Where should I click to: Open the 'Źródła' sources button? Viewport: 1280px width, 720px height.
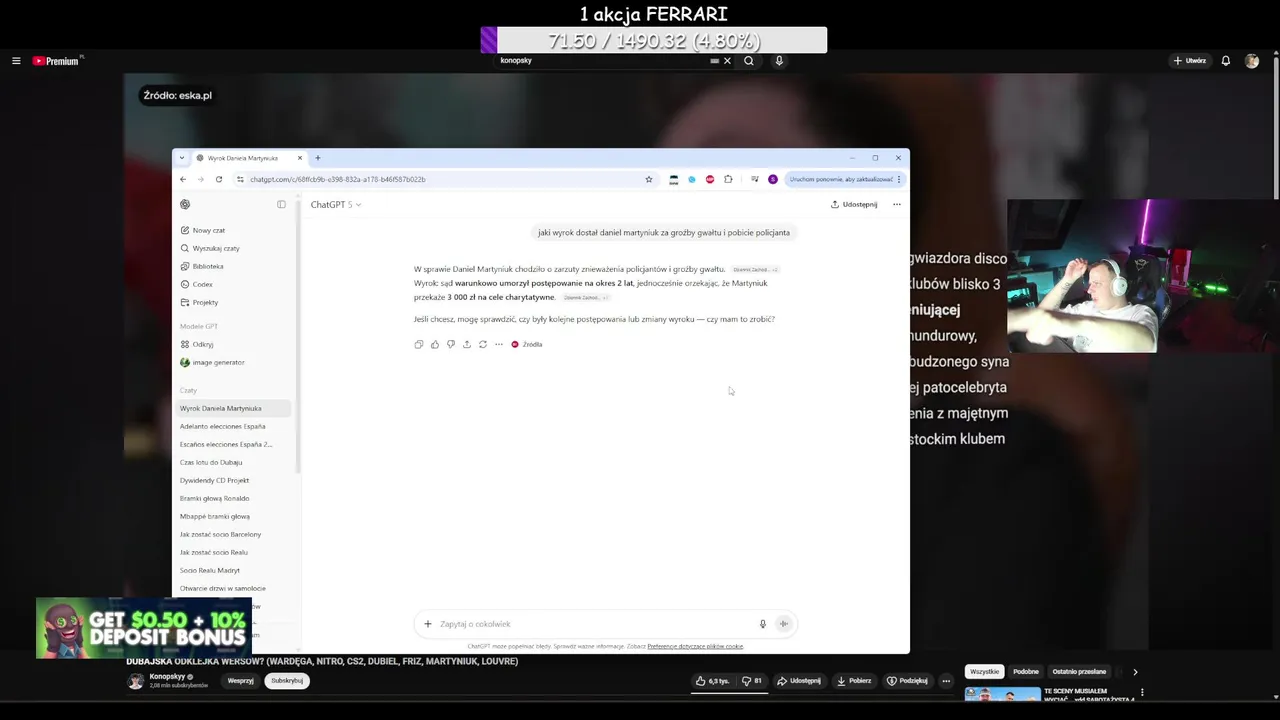click(527, 344)
